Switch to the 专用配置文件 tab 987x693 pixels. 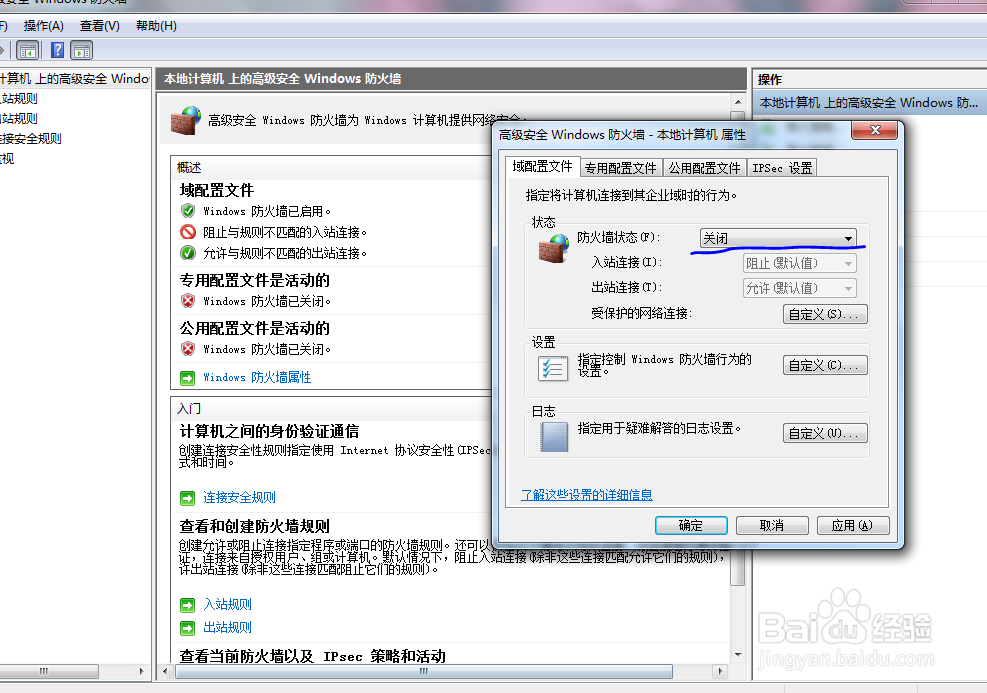coord(620,168)
